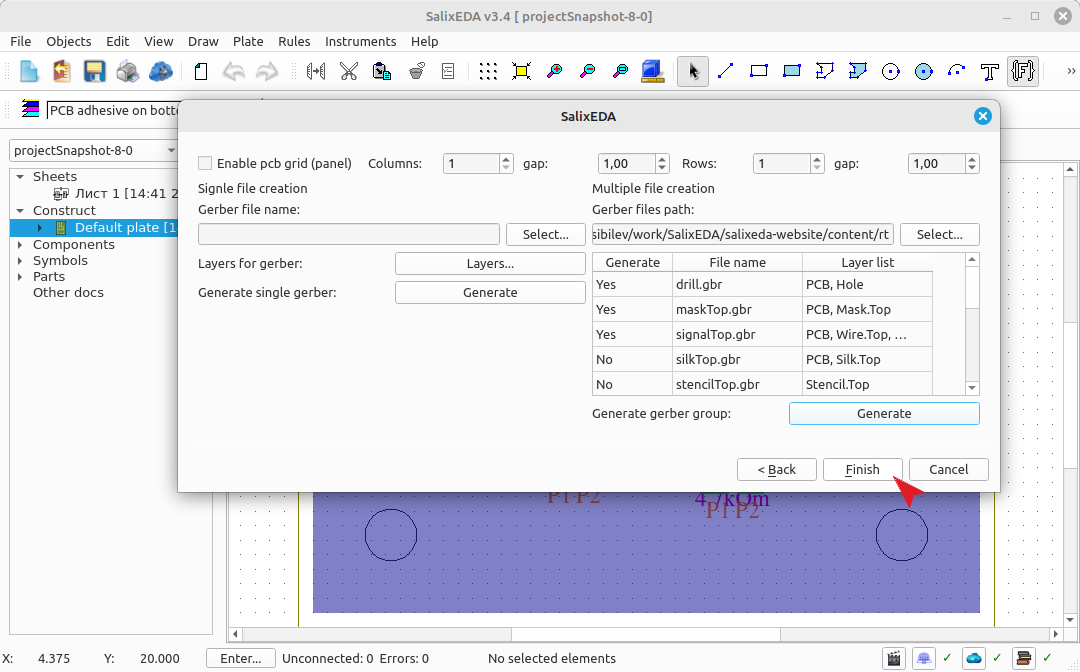Image resolution: width=1080 pixels, height=672 pixels.
Task: Click the blue 3D view cube icon
Action: tap(652, 71)
